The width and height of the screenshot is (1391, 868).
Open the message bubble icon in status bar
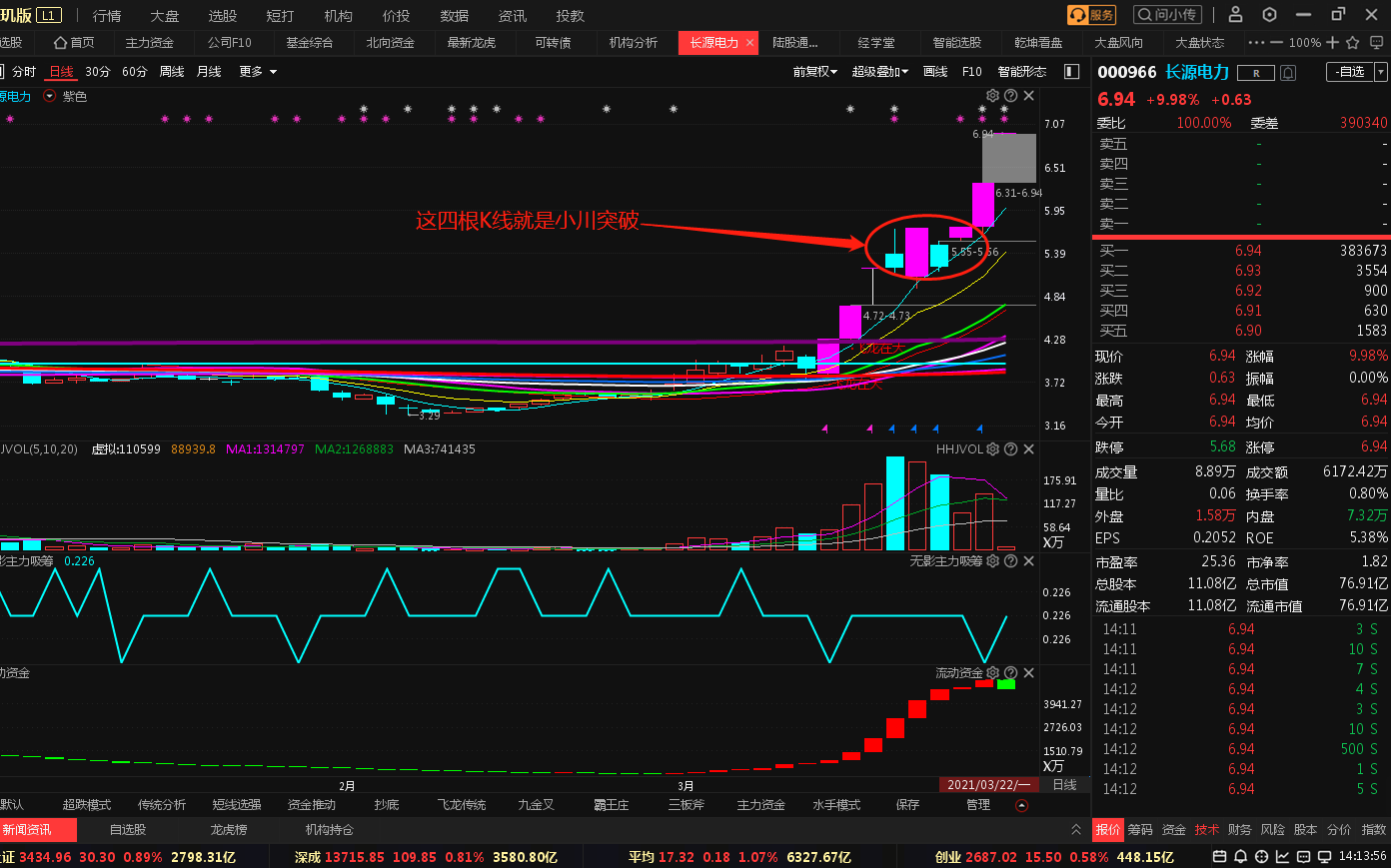(1303, 856)
